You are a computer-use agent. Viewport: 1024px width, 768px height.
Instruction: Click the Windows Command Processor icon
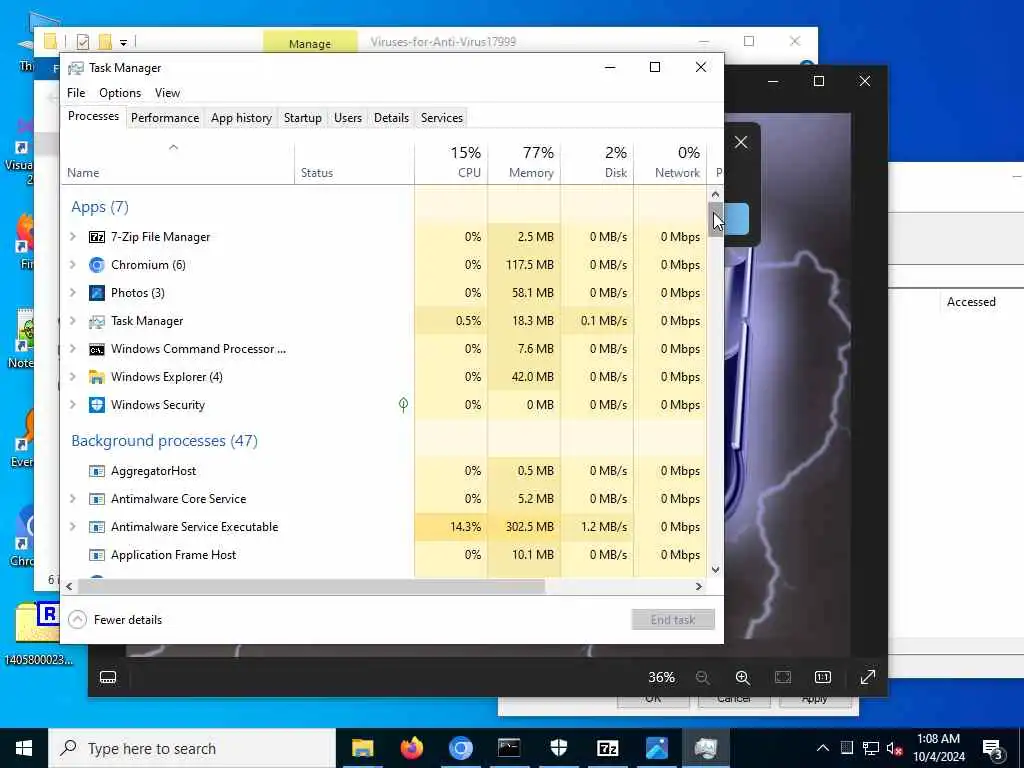tap(97, 349)
